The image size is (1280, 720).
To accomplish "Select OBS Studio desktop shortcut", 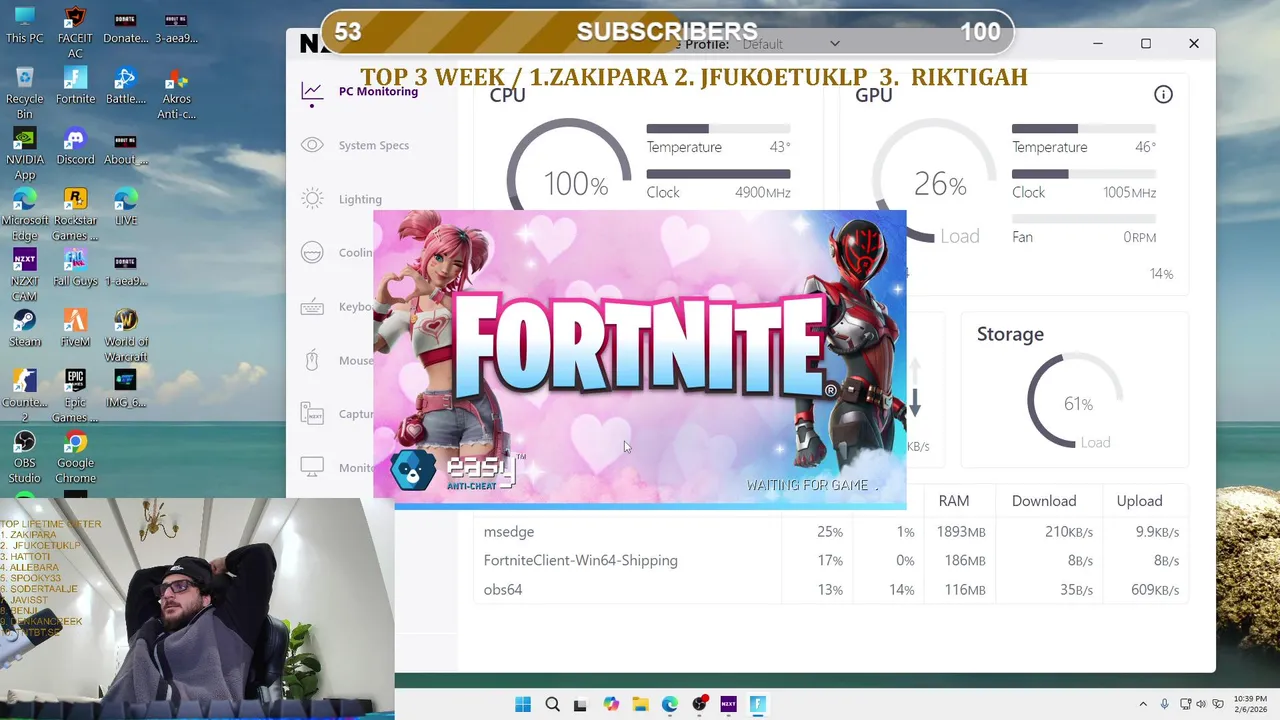I will pos(24,457).
